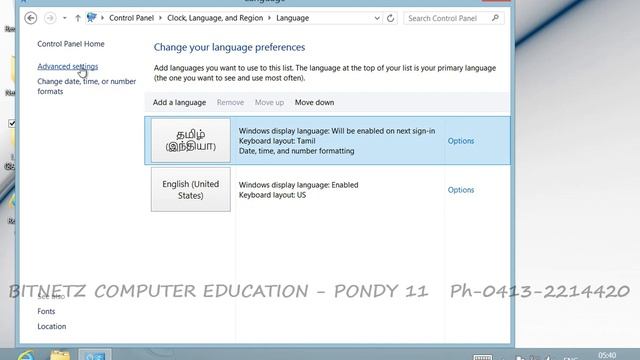Expand the chevron after Control Panel breadcrumb
This screenshot has width=640, height=360.
click(x=160, y=18)
